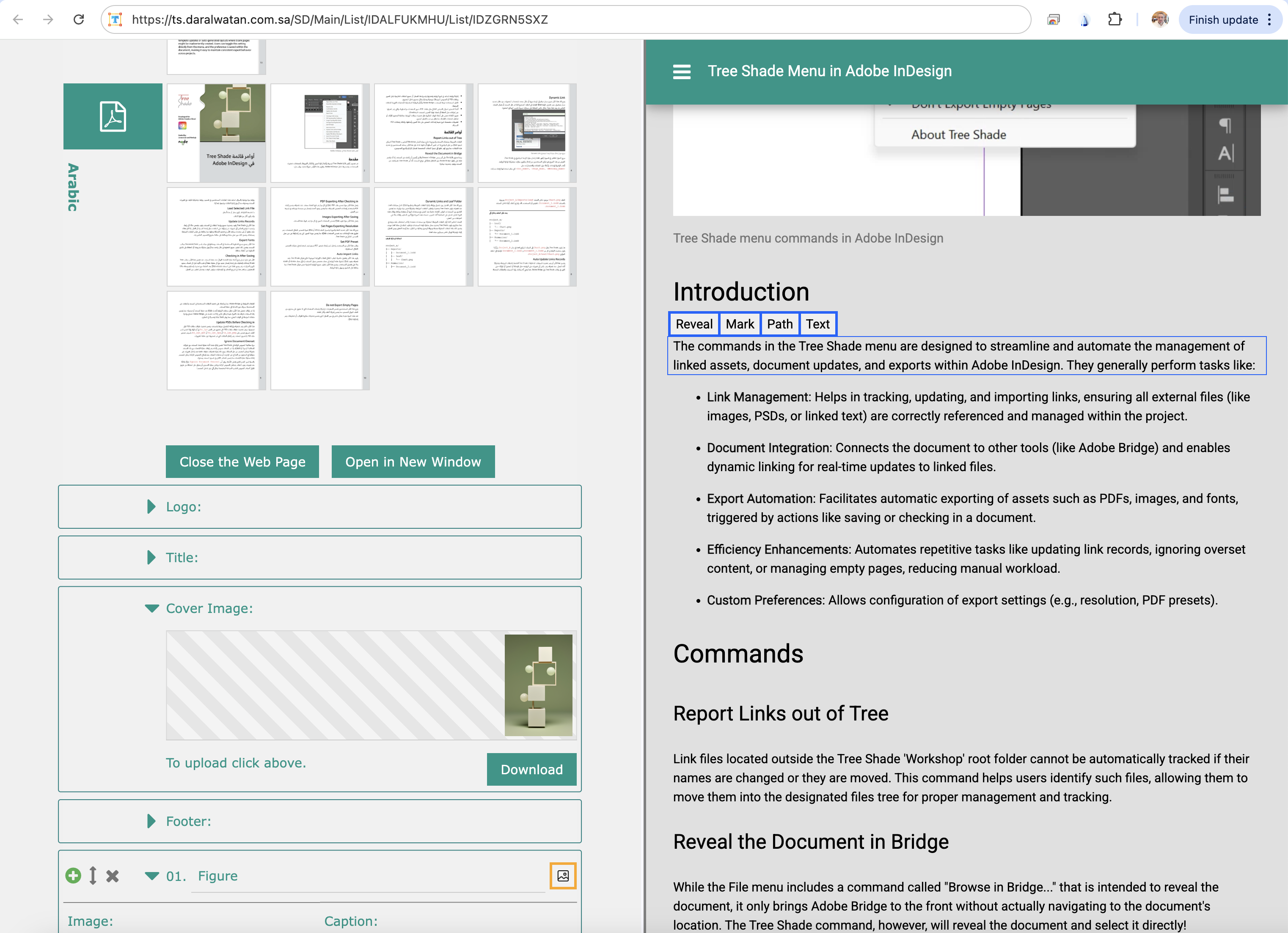Screen dimensions: 1288x933
Task: Open the browser profile avatar icon
Action: pos(1160,19)
